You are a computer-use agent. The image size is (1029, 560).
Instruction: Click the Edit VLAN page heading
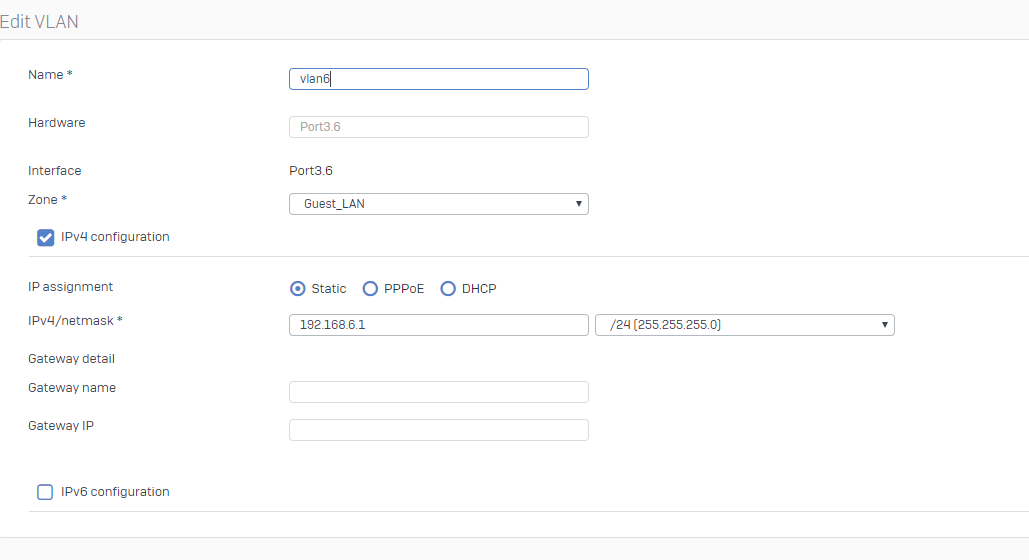point(39,22)
